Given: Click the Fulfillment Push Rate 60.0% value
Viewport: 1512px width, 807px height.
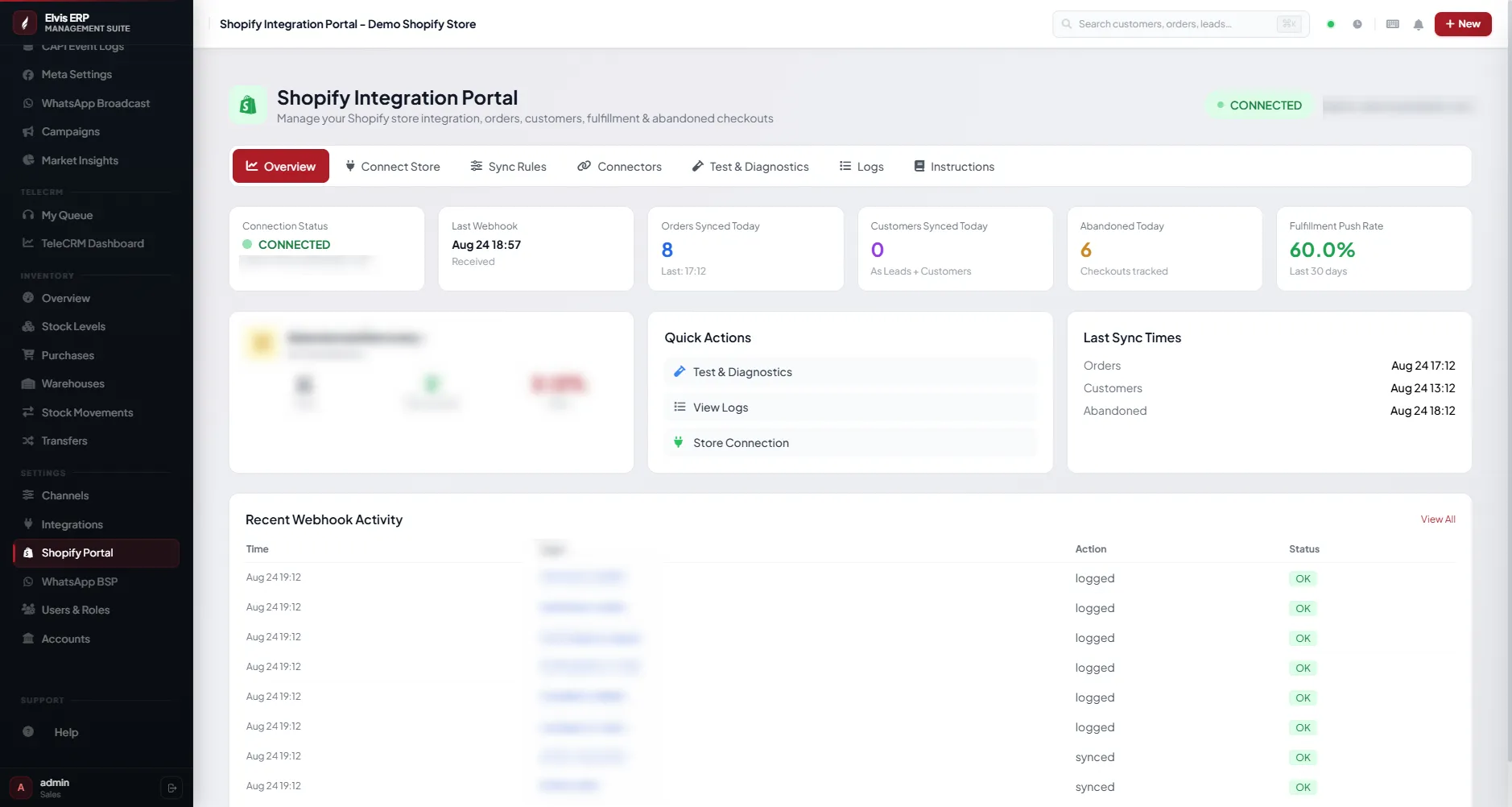Looking at the screenshot, I should [1322, 250].
